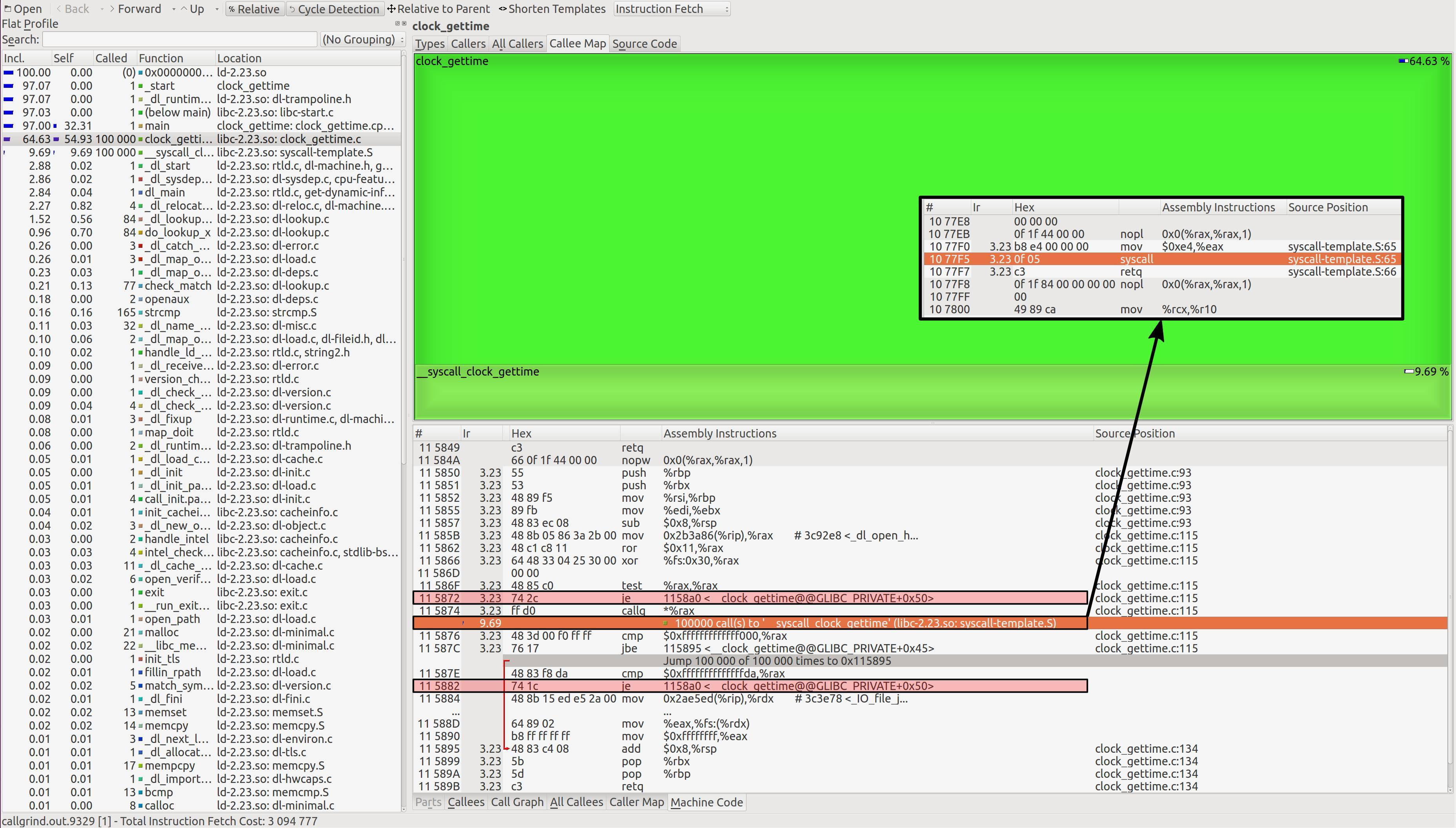Toggle Shorten Templates option

point(556,9)
